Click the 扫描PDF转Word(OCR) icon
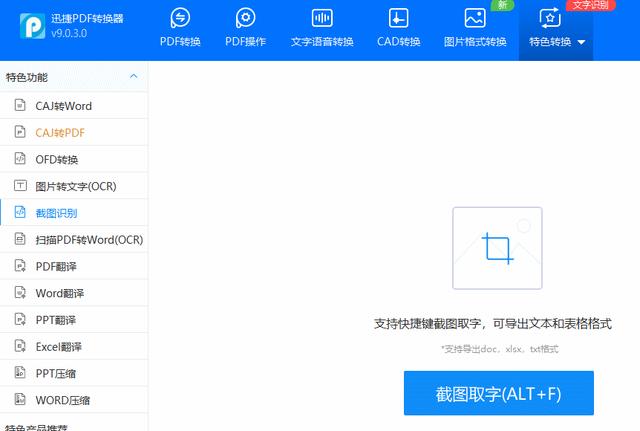Screen dimensions: 640x431 pos(20,239)
